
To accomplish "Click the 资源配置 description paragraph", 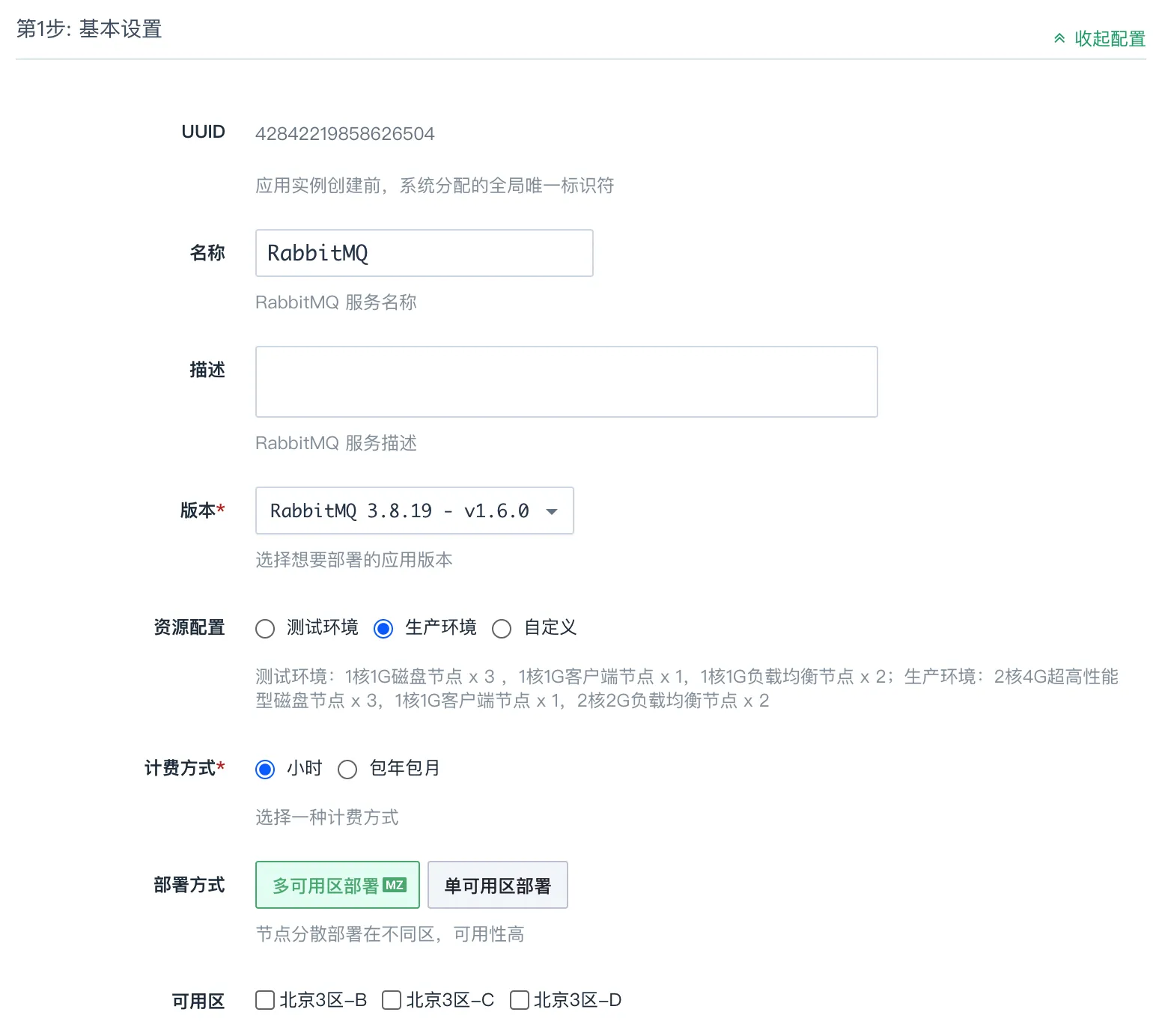I will tap(687, 689).
